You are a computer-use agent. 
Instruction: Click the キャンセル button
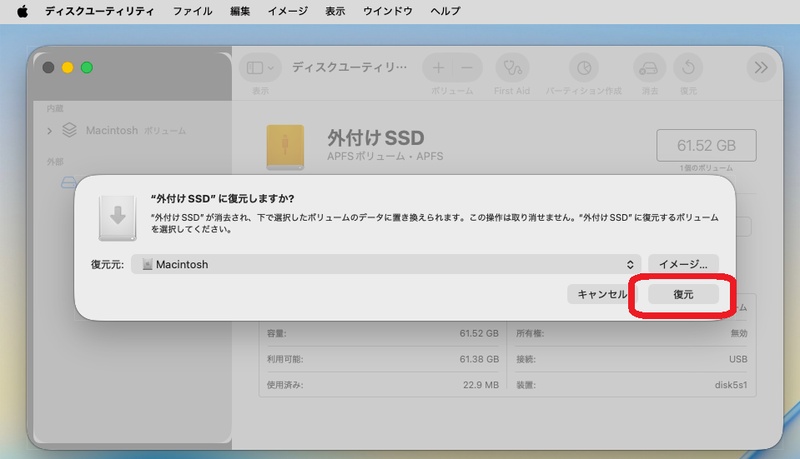[602, 294]
